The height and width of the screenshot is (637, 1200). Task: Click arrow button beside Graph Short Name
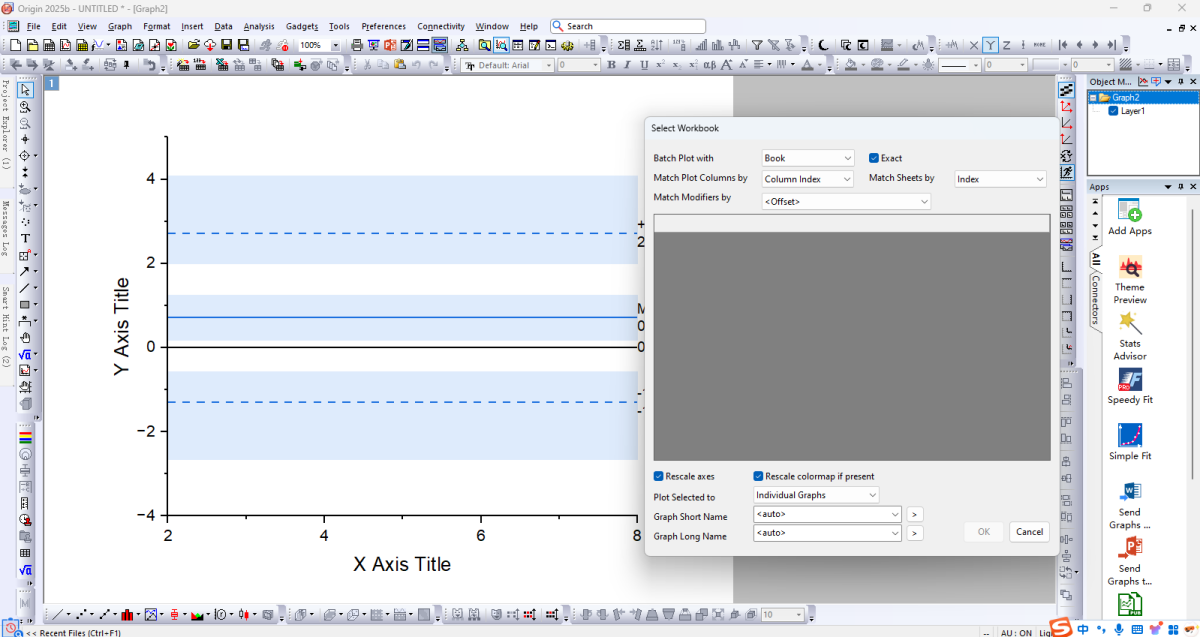click(x=914, y=514)
